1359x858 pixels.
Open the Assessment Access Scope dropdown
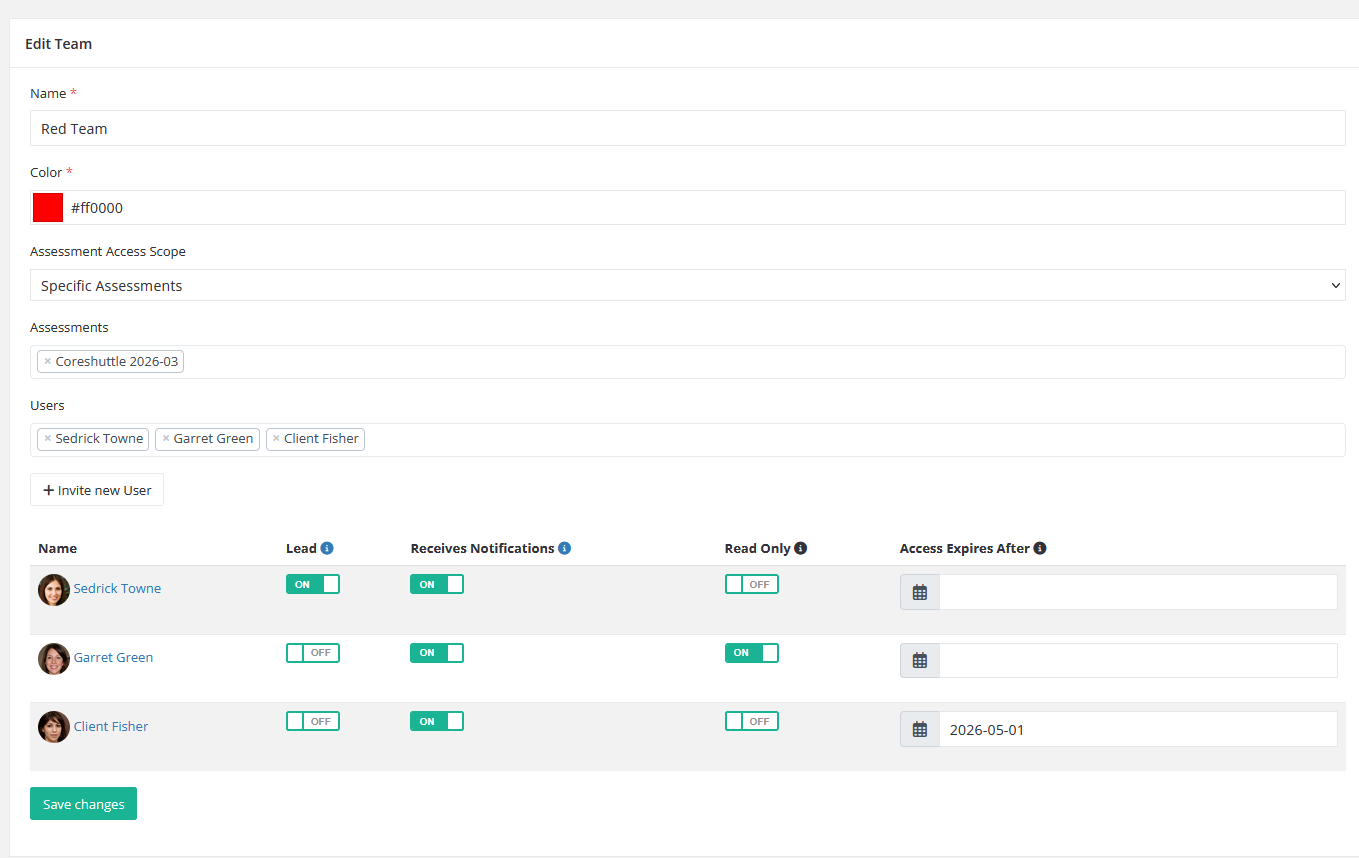pyautogui.click(x=687, y=285)
